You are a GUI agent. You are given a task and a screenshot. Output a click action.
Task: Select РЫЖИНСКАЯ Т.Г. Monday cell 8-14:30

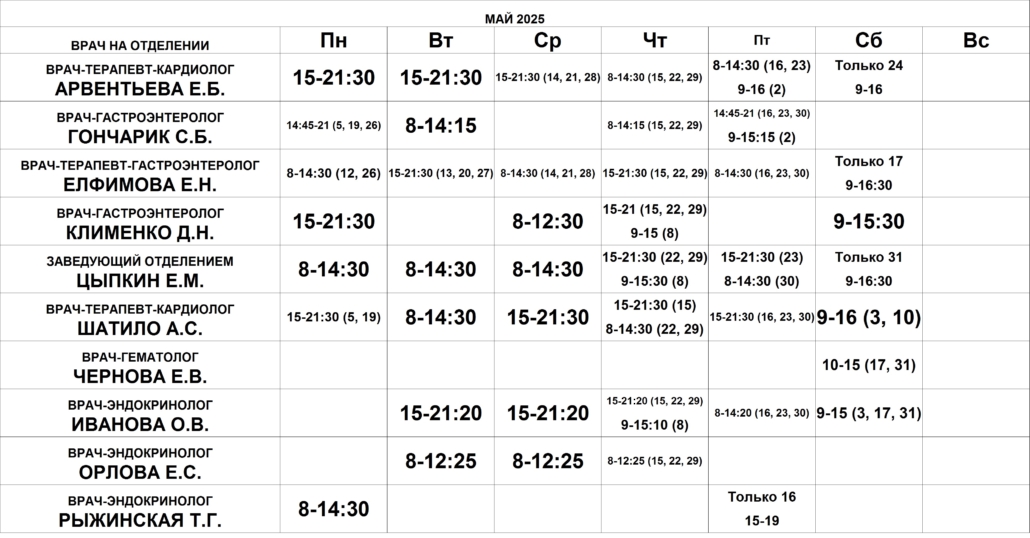[334, 509]
